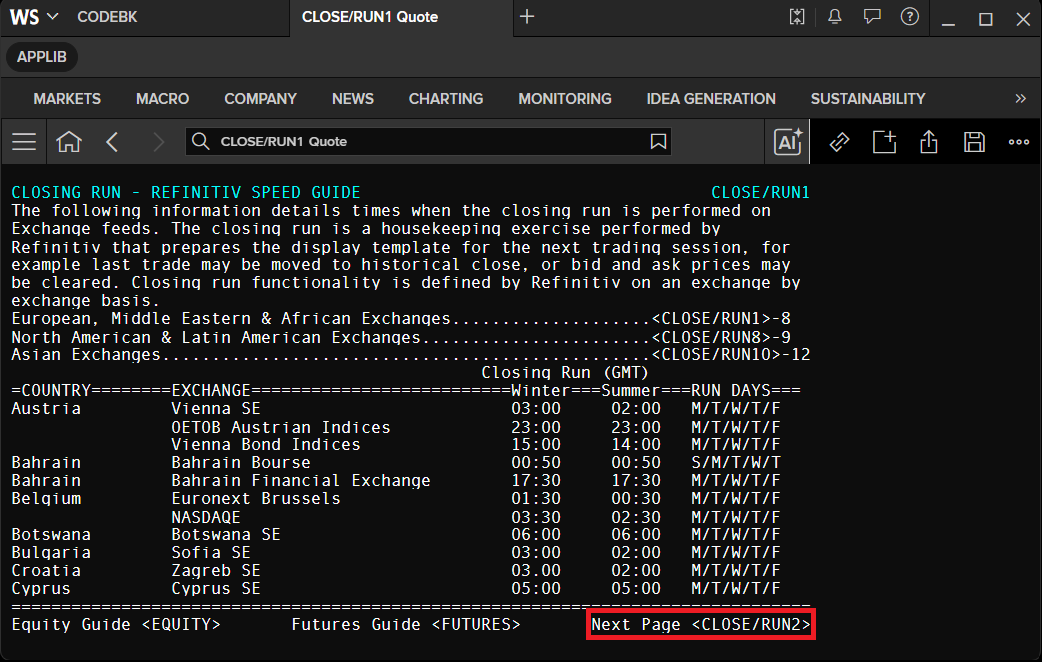1042x662 pixels.
Task: Add a new tab with plus
Action: 527,17
